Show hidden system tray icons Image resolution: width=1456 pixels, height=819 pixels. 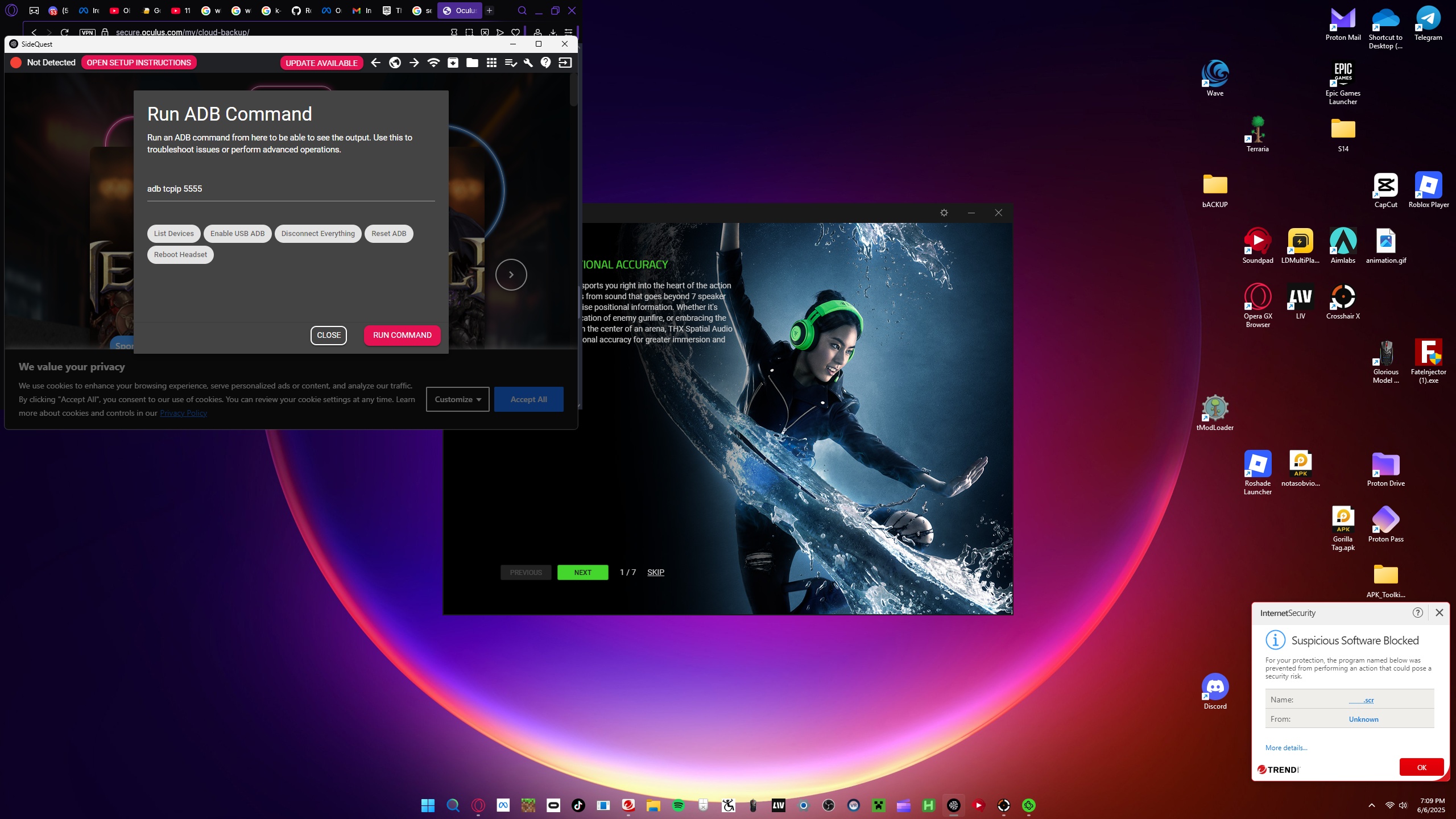pyautogui.click(x=1371, y=805)
